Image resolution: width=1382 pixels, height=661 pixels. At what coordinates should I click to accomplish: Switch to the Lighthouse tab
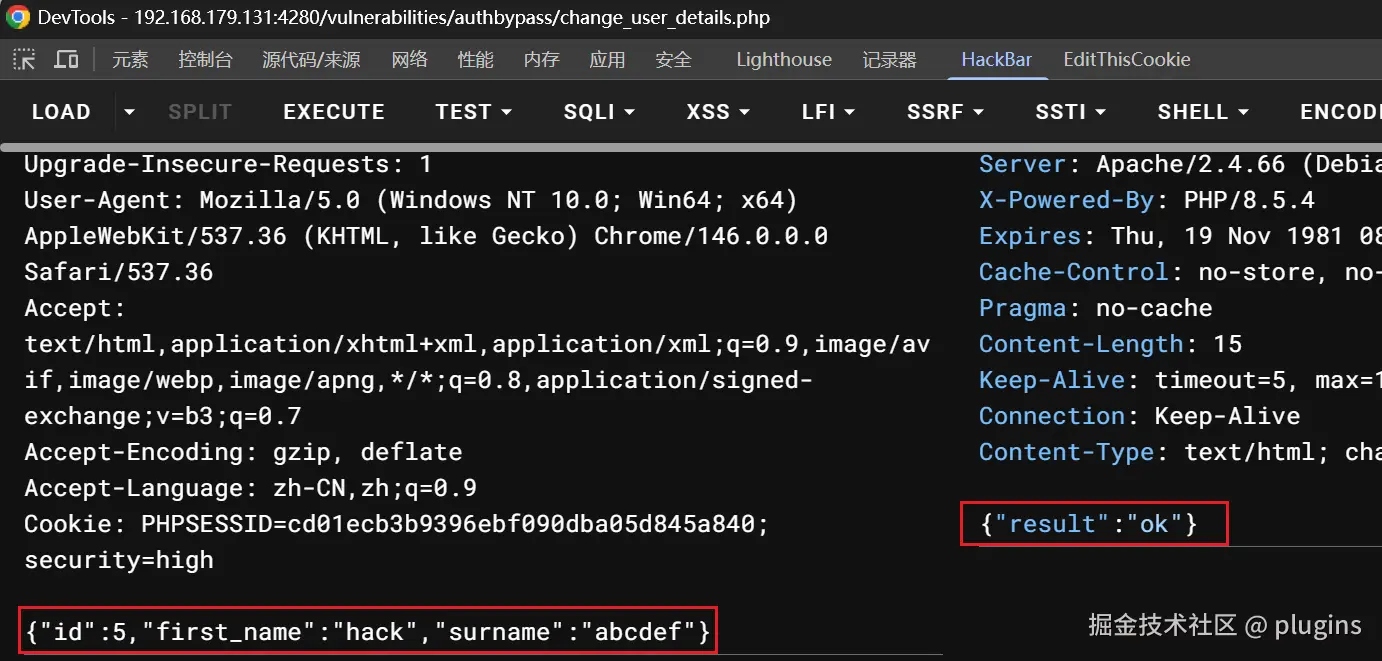click(x=784, y=60)
